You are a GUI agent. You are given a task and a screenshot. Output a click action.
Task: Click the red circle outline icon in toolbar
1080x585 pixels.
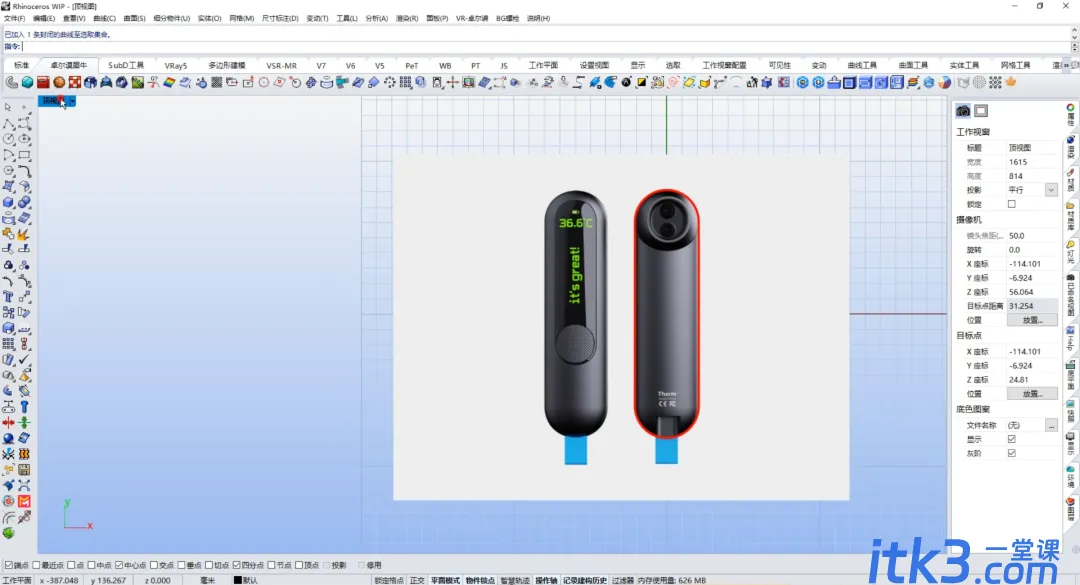[264, 83]
